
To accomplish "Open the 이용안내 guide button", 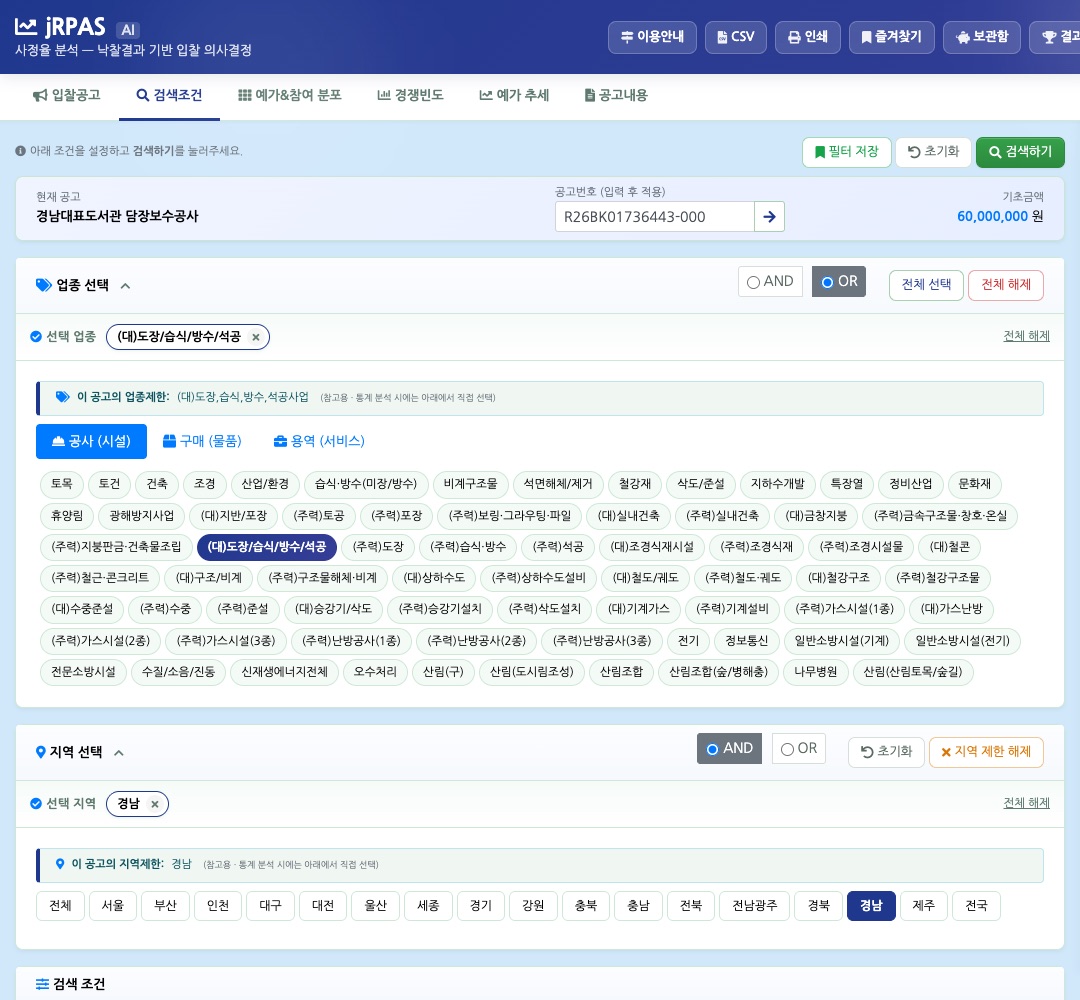I will tap(652, 37).
